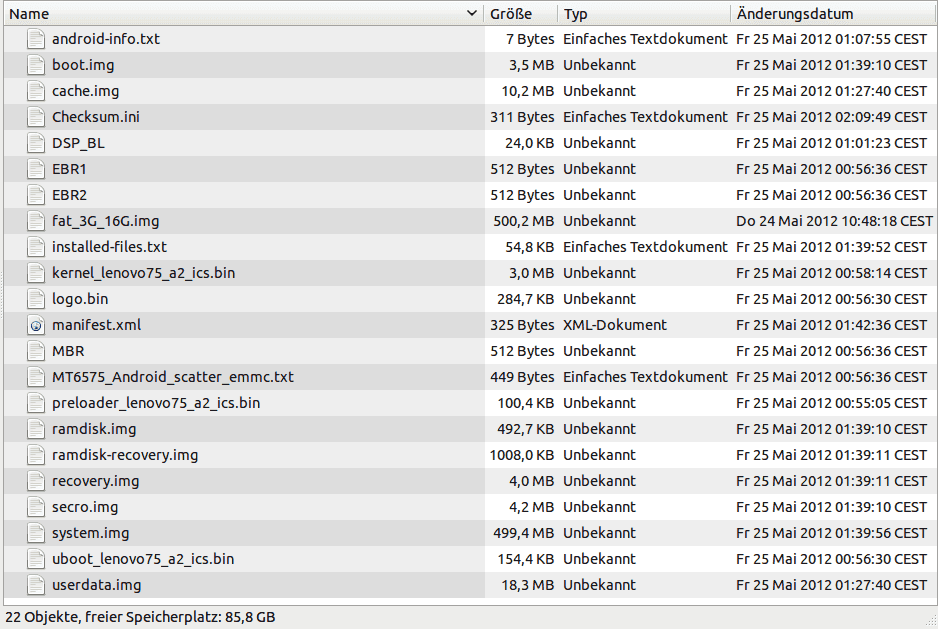The width and height of the screenshot is (938, 629).
Task: Select the file name ramdisk.img
Action: click(x=94, y=429)
